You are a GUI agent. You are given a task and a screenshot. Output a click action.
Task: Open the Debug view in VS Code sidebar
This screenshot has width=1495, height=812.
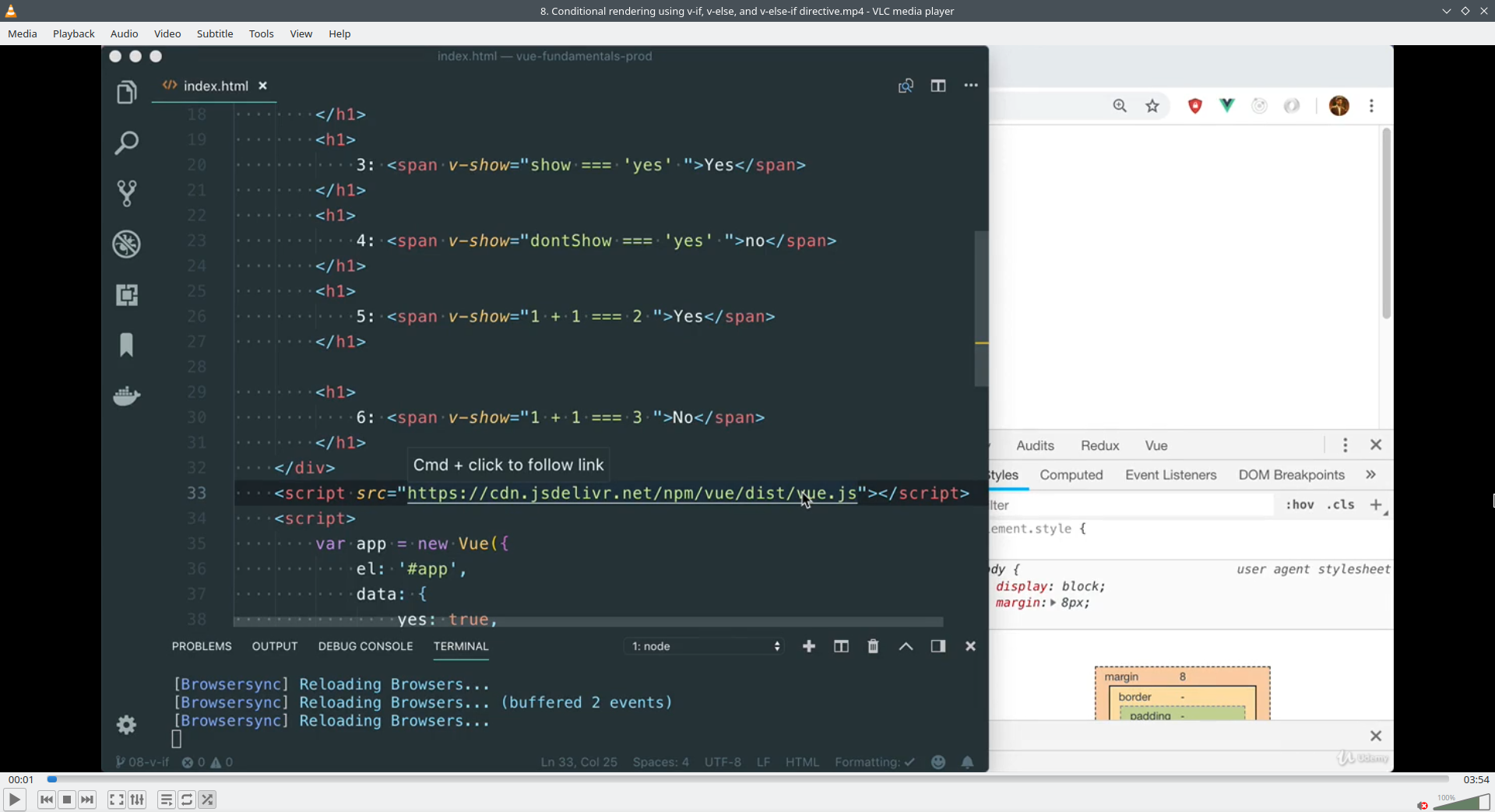[126, 244]
